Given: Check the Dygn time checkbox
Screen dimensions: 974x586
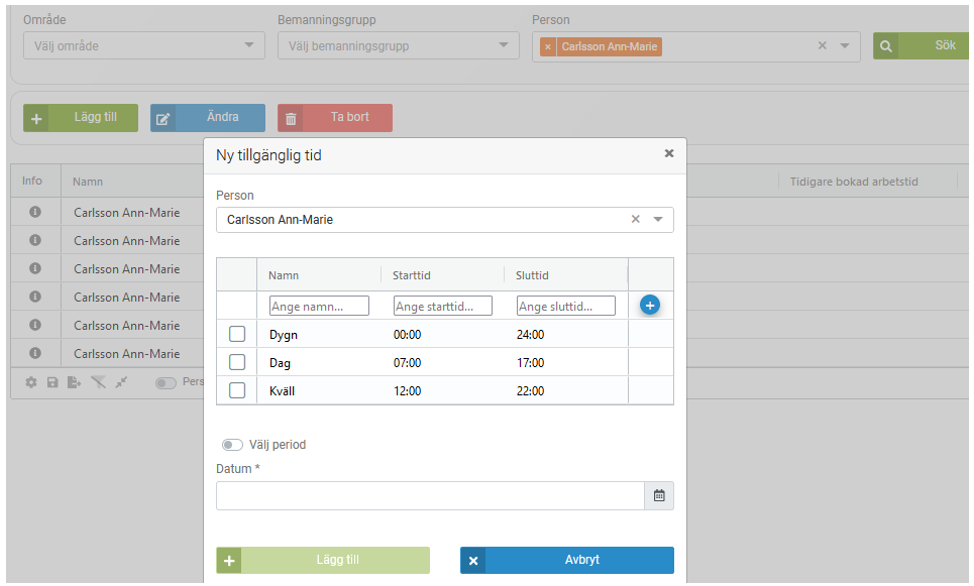Looking at the screenshot, I should (237, 335).
